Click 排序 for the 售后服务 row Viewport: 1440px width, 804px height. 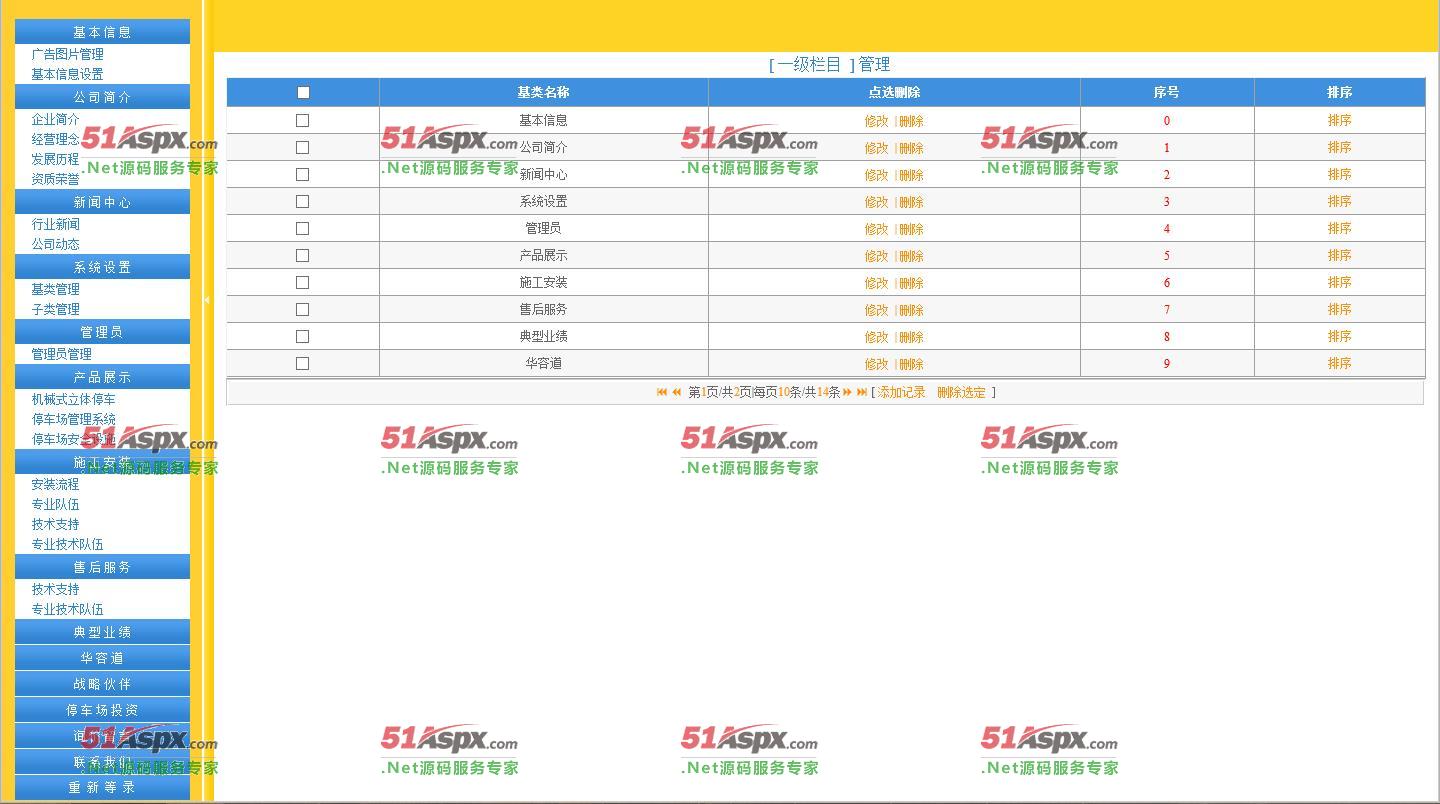1339,309
